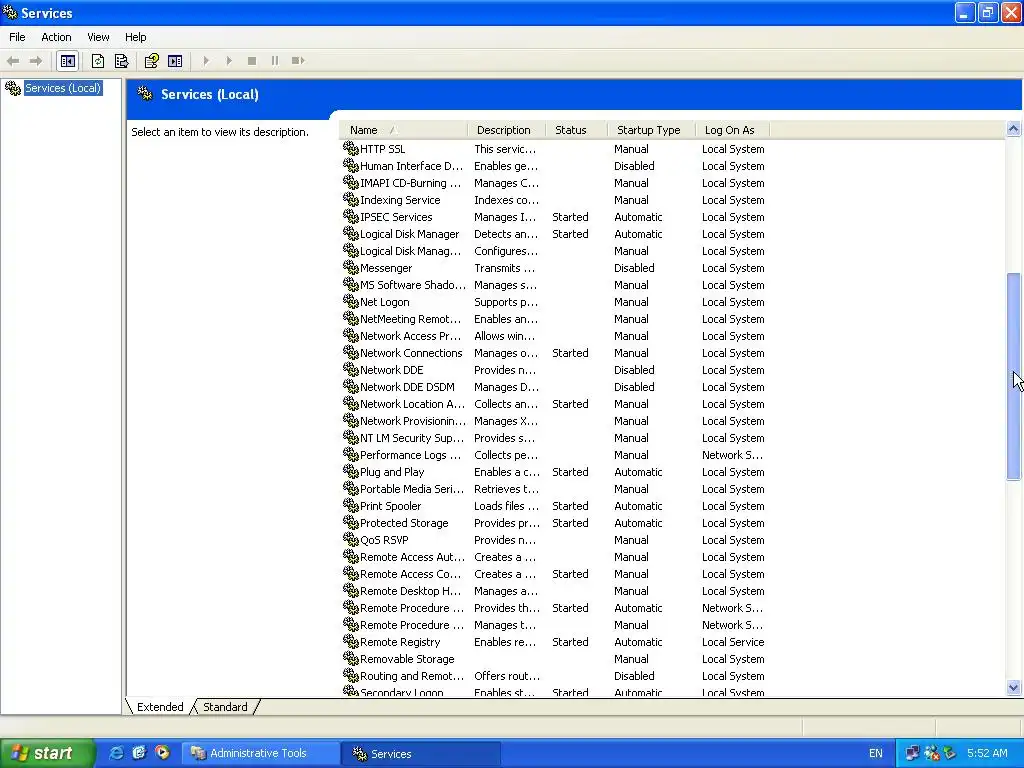Click the gear icon beside Remote Registry
This screenshot has height=768, width=1024.
click(x=351, y=641)
